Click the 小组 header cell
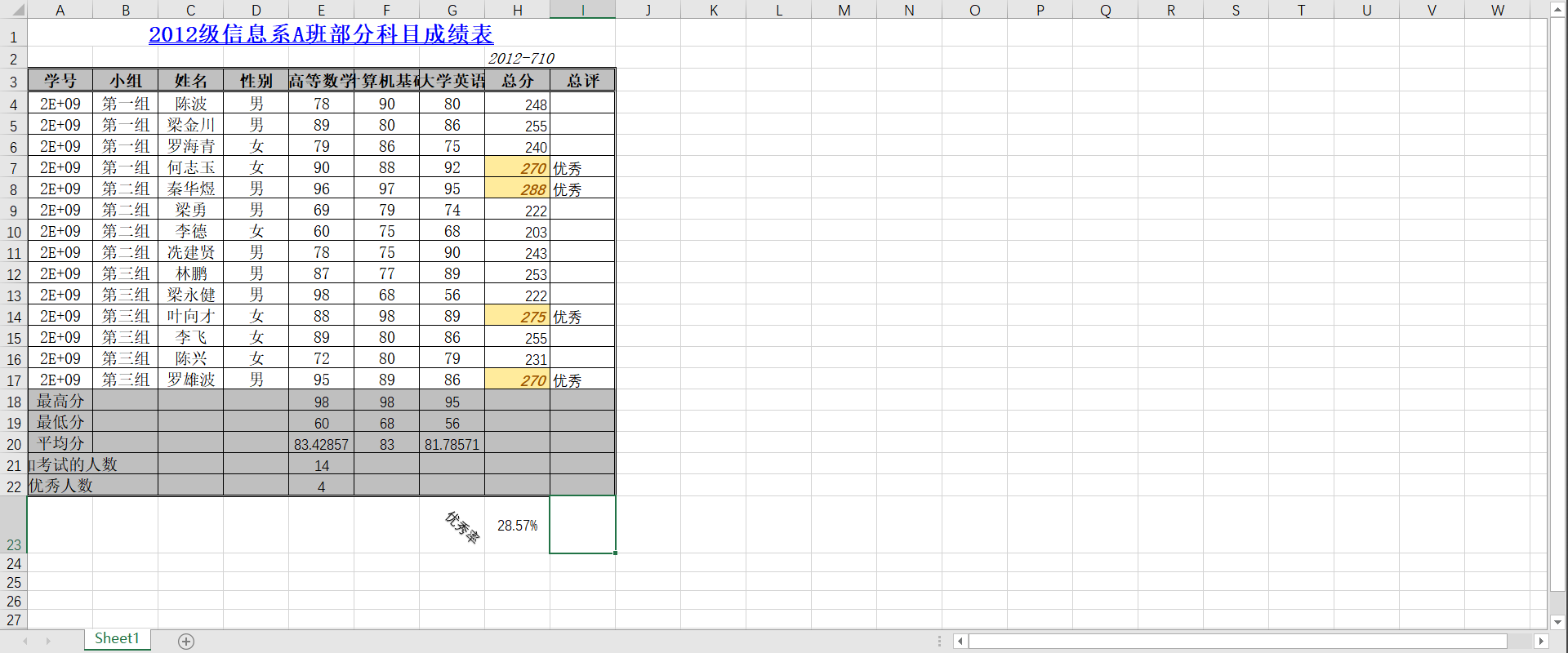 [x=125, y=81]
